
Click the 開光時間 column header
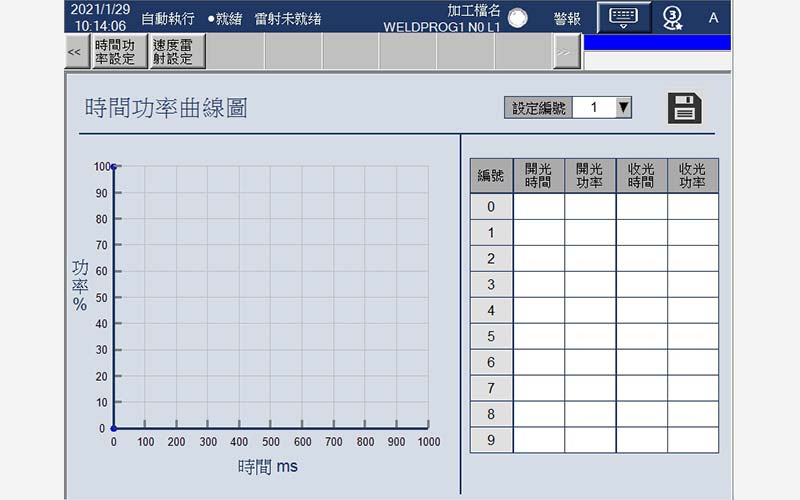(539, 176)
